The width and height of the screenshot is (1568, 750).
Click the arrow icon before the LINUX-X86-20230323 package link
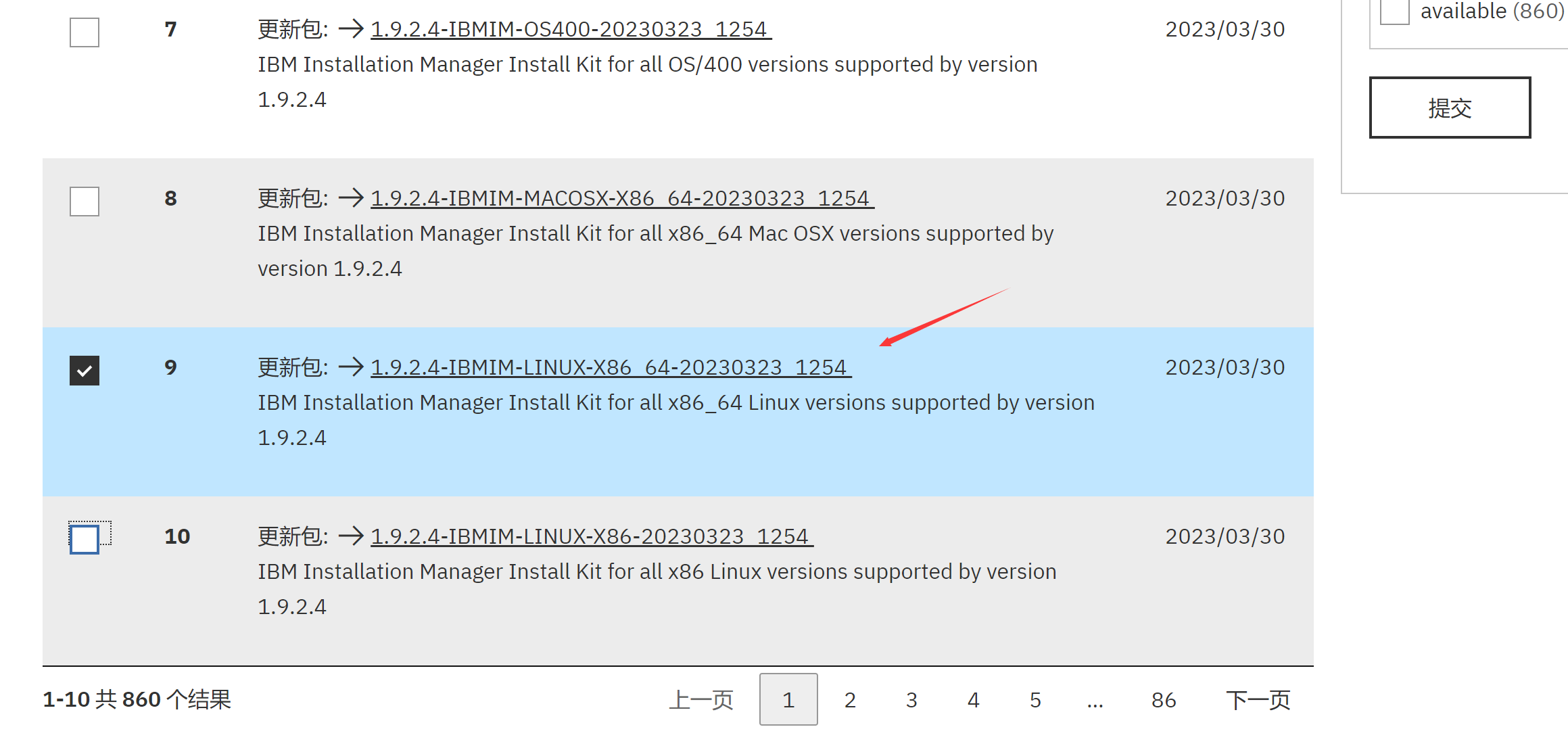pos(351,536)
